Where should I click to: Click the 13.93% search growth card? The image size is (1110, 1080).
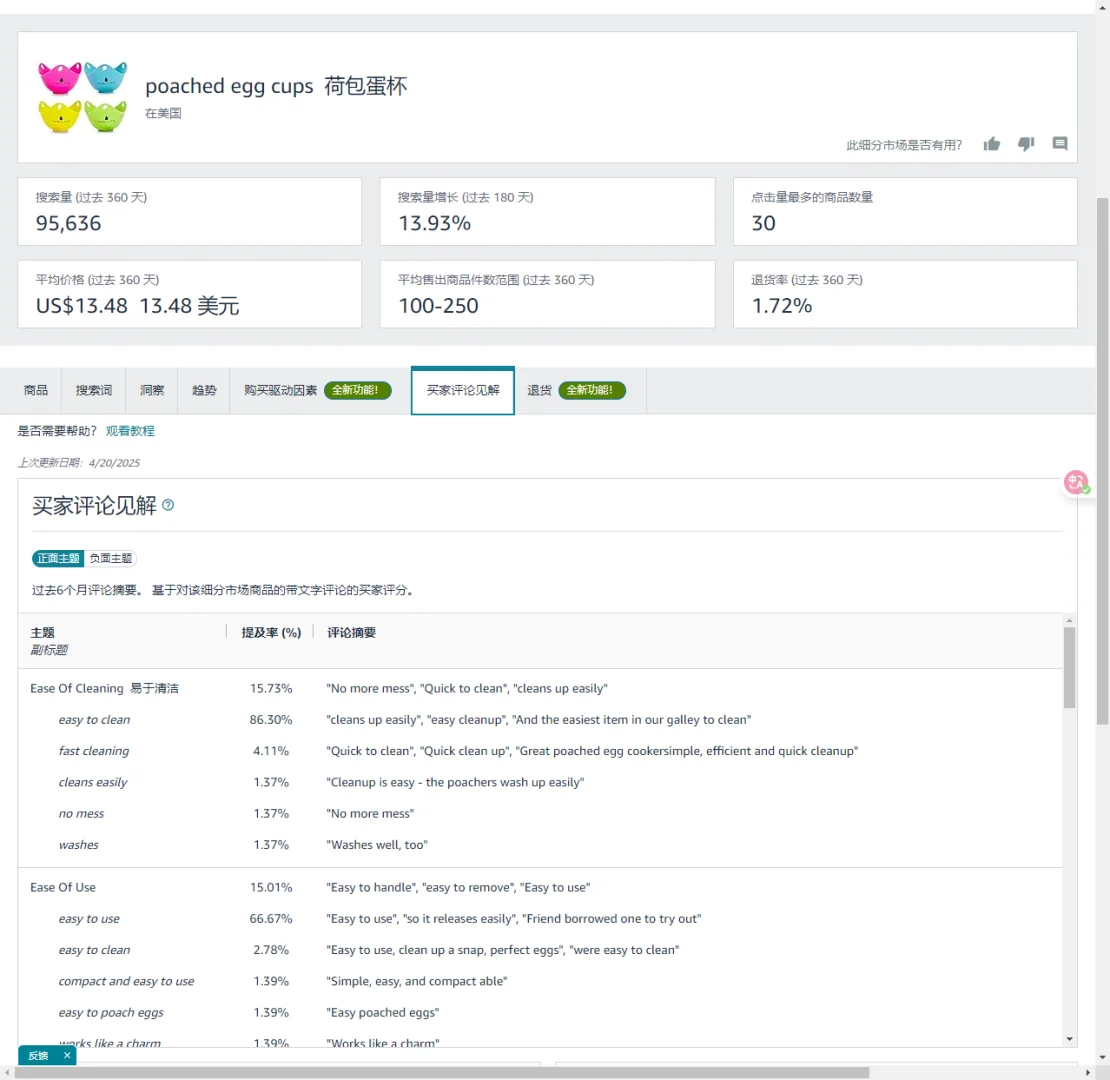[547, 212]
